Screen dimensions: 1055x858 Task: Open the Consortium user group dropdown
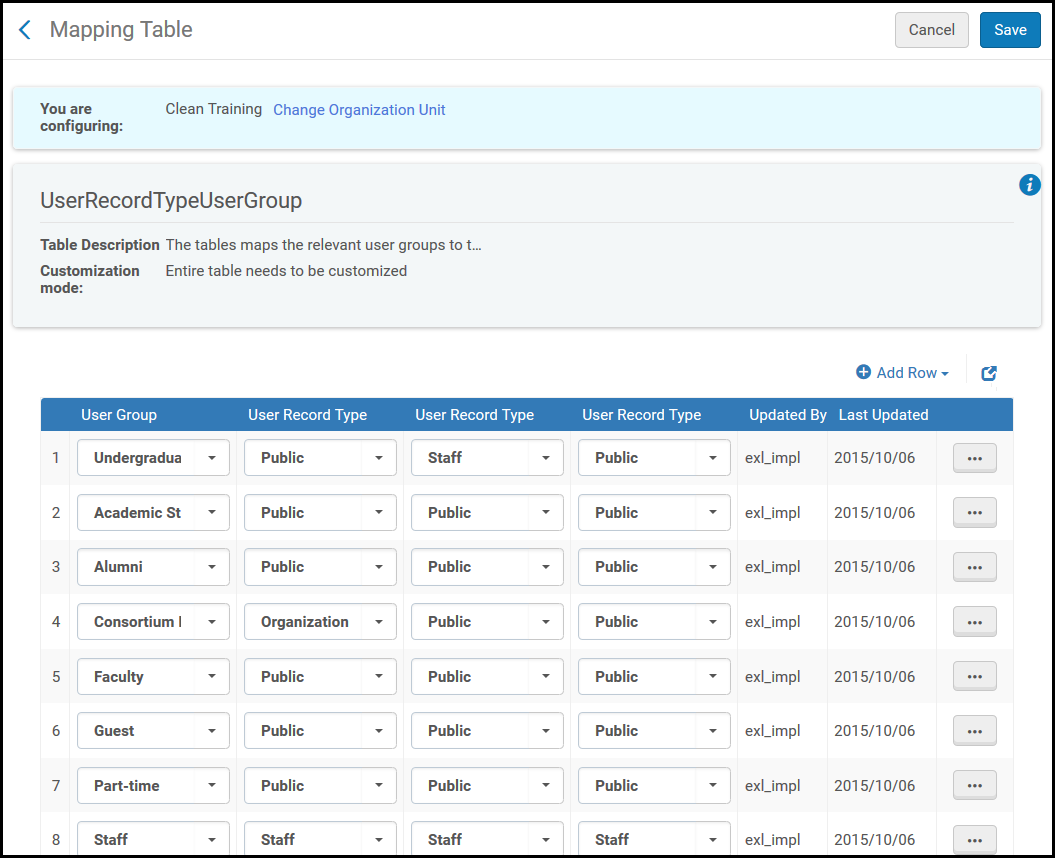(153, 621)
